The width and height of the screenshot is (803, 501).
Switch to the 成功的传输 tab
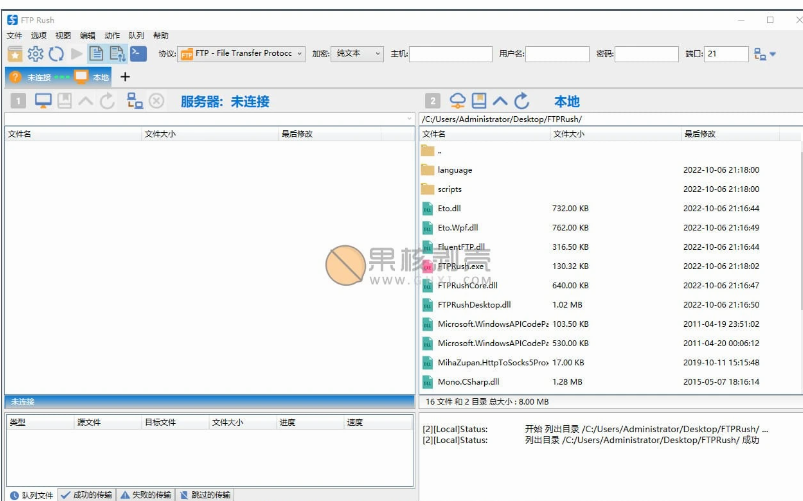(x=87, y=495)
